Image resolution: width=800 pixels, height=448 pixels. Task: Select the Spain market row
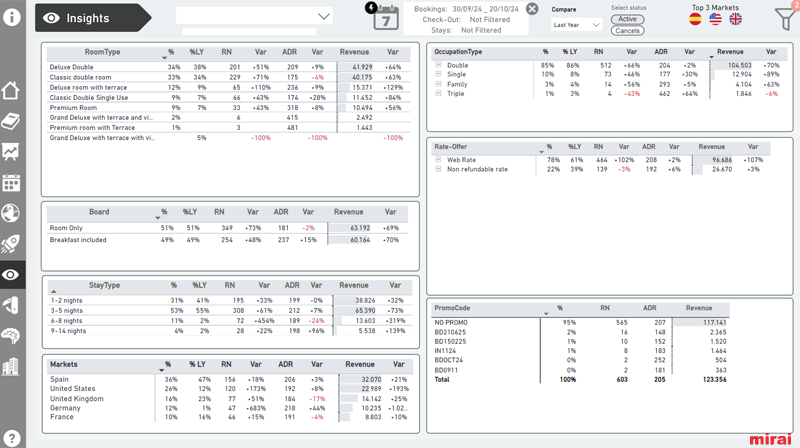tap(229, 379)
